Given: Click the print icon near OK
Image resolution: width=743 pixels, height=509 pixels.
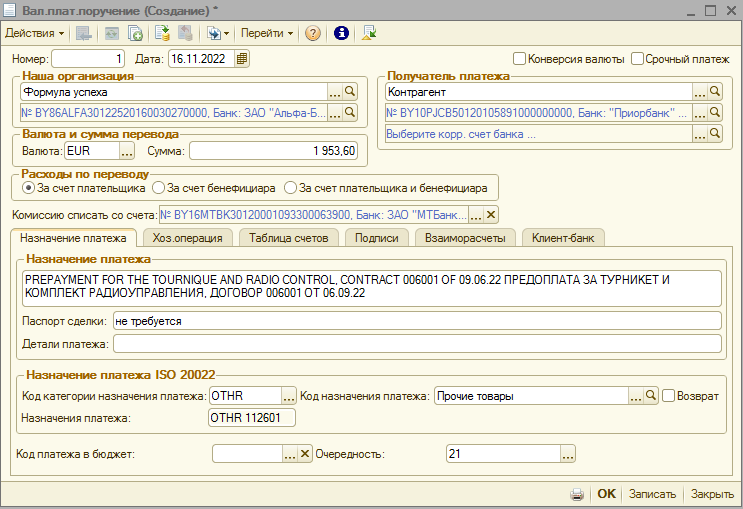Looking at the screenshot, I should [x=577, y=494].
